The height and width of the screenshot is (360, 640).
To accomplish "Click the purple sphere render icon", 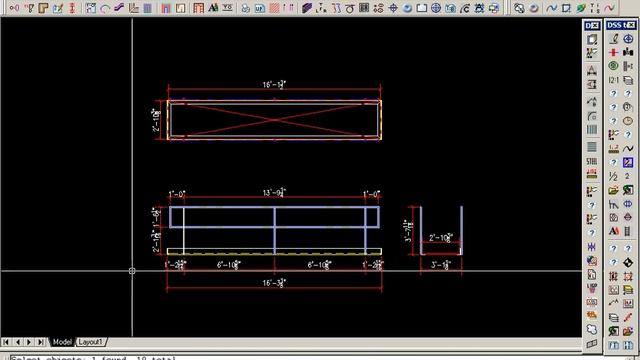I will 533,8.
